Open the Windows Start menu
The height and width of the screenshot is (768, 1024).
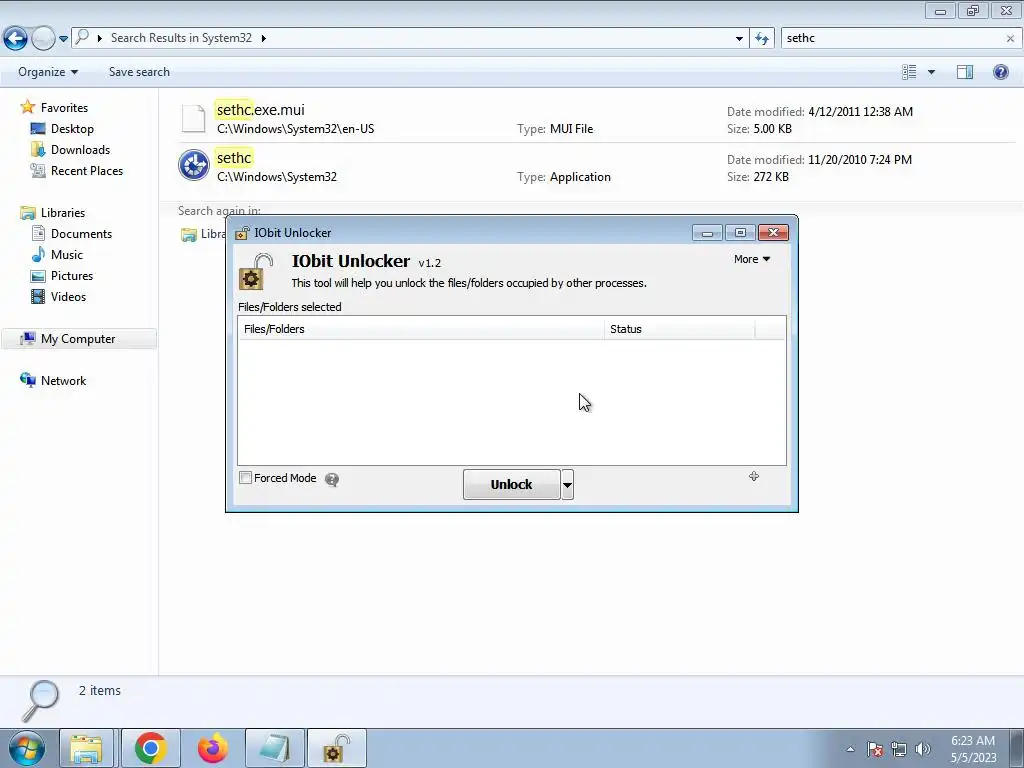[27, 748]
